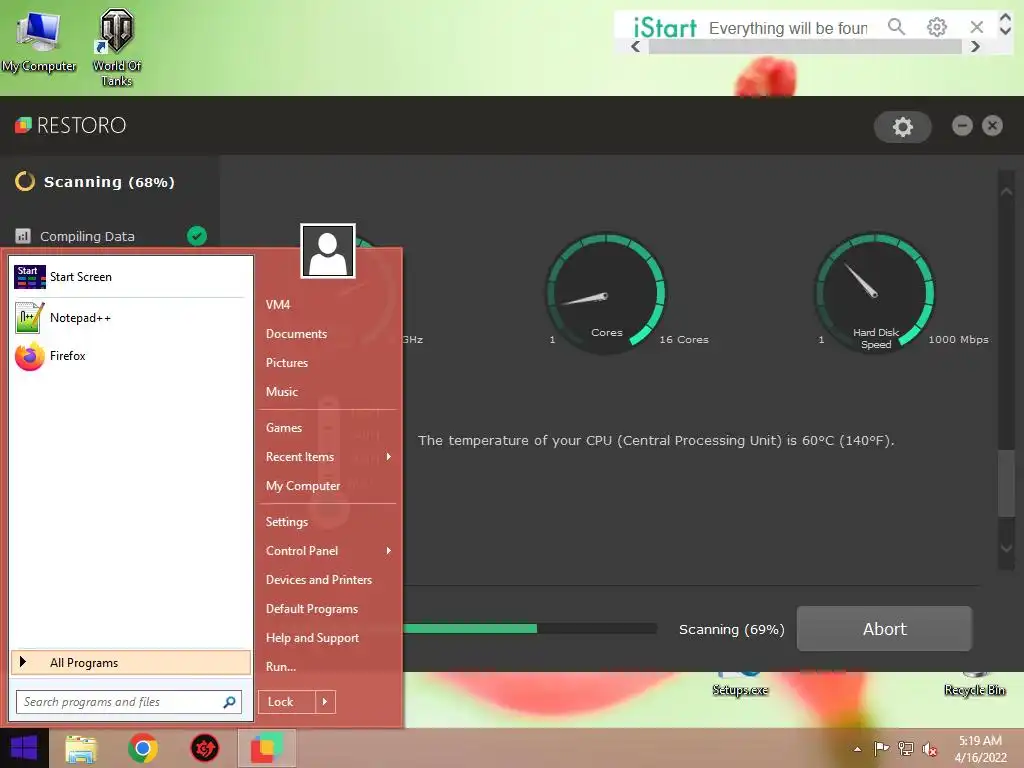The height and width of the screenshot is (768, 1024).
Task: Open My Computer in start menu
Action: (x=303, y=486)
